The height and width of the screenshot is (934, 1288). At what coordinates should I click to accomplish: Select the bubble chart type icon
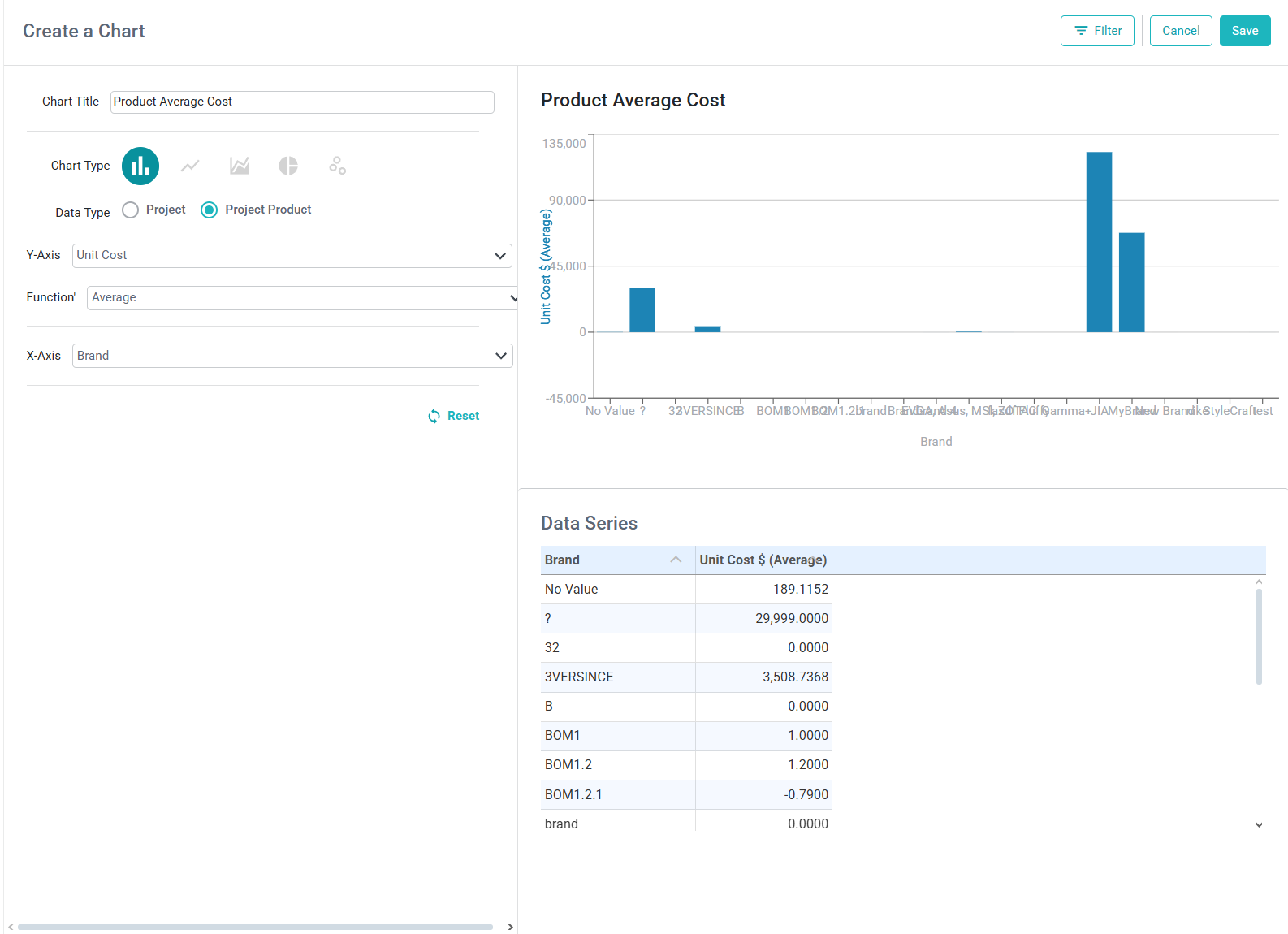point(337,166)
